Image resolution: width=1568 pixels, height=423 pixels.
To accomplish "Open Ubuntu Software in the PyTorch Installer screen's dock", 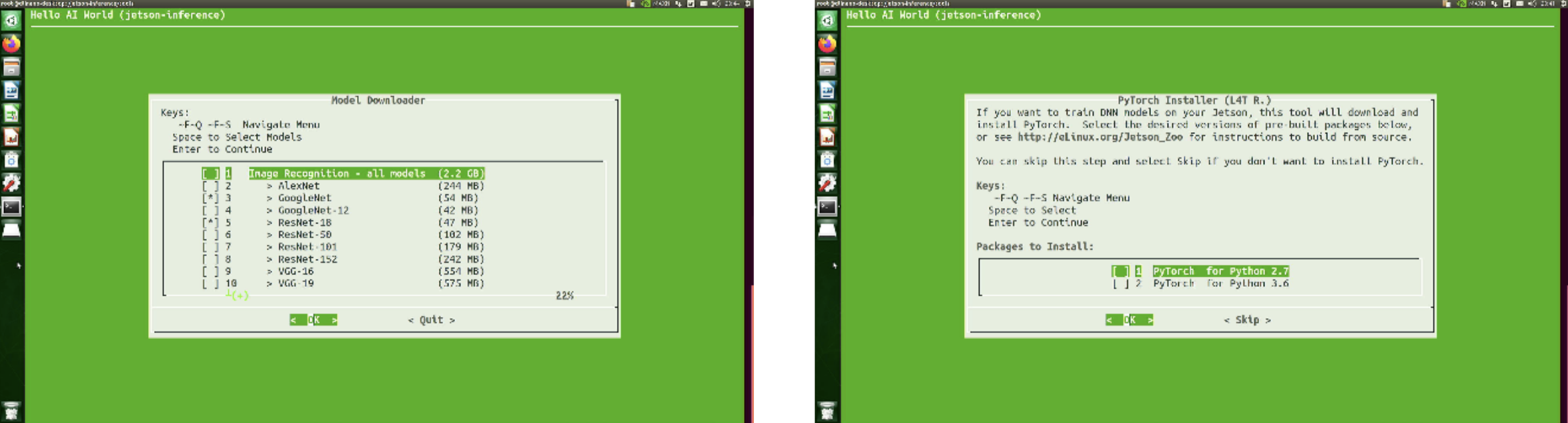I will (827, 160).
